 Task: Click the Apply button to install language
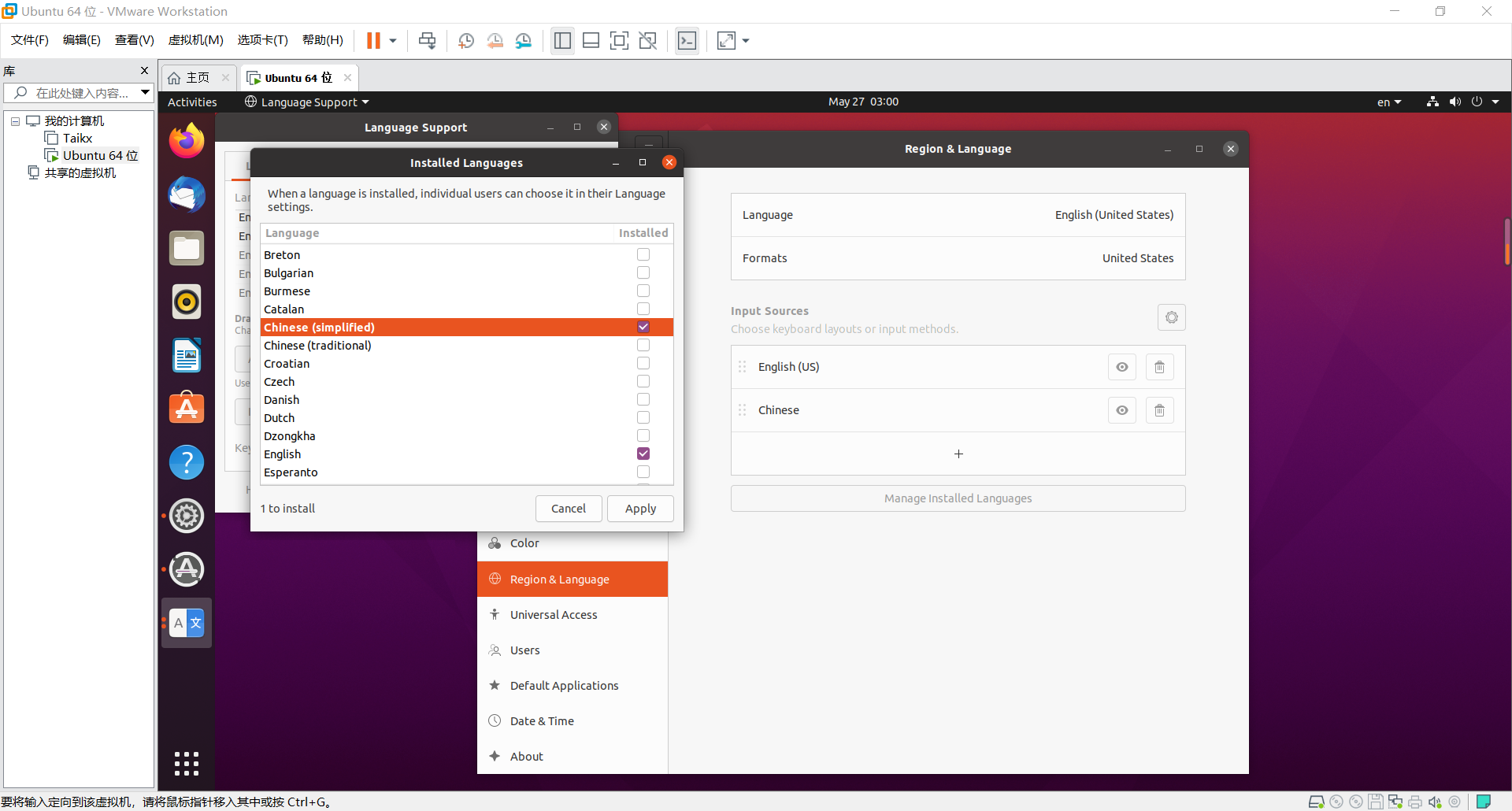640,509
